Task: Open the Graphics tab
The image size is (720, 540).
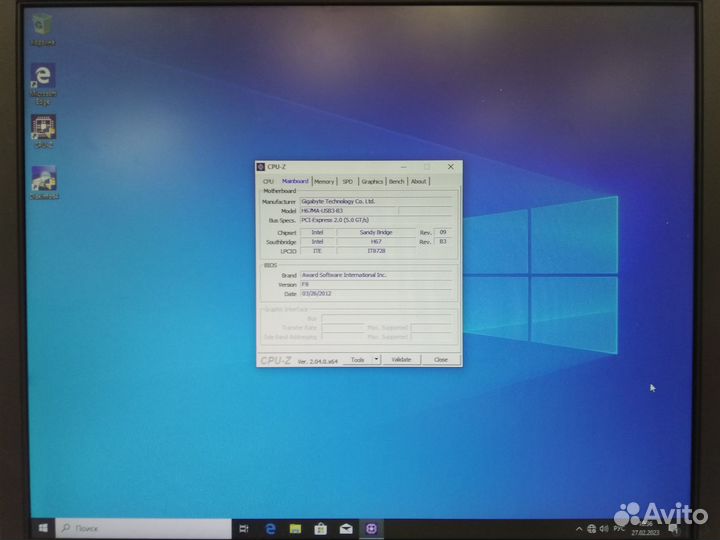Action: pos(372,182)
